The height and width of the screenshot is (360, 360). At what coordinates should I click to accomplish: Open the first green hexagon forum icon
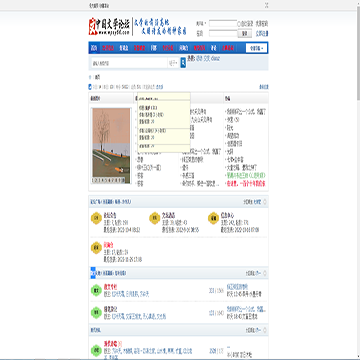point(96,290)
